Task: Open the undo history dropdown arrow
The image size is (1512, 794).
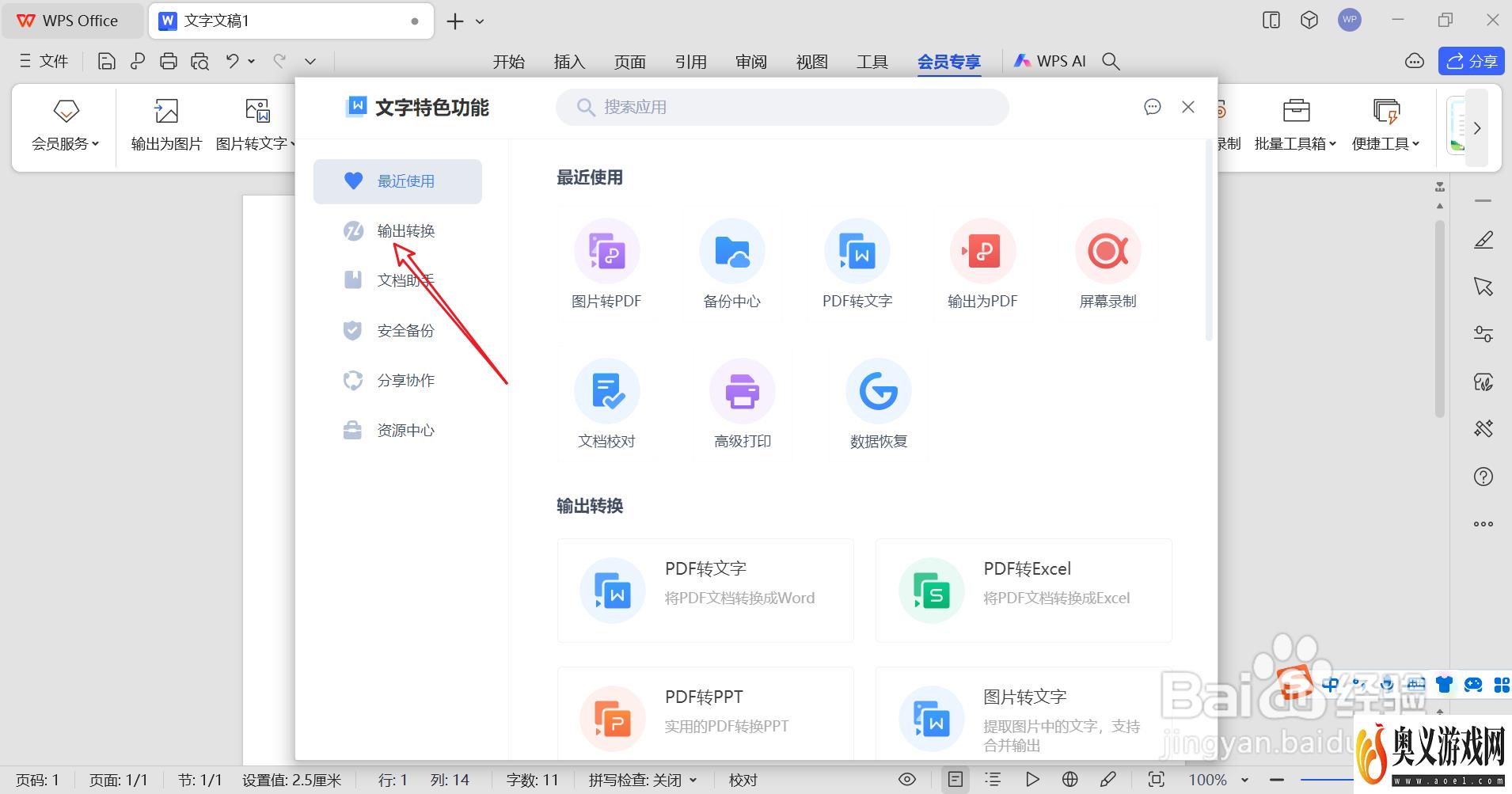Action: point(251,61)
